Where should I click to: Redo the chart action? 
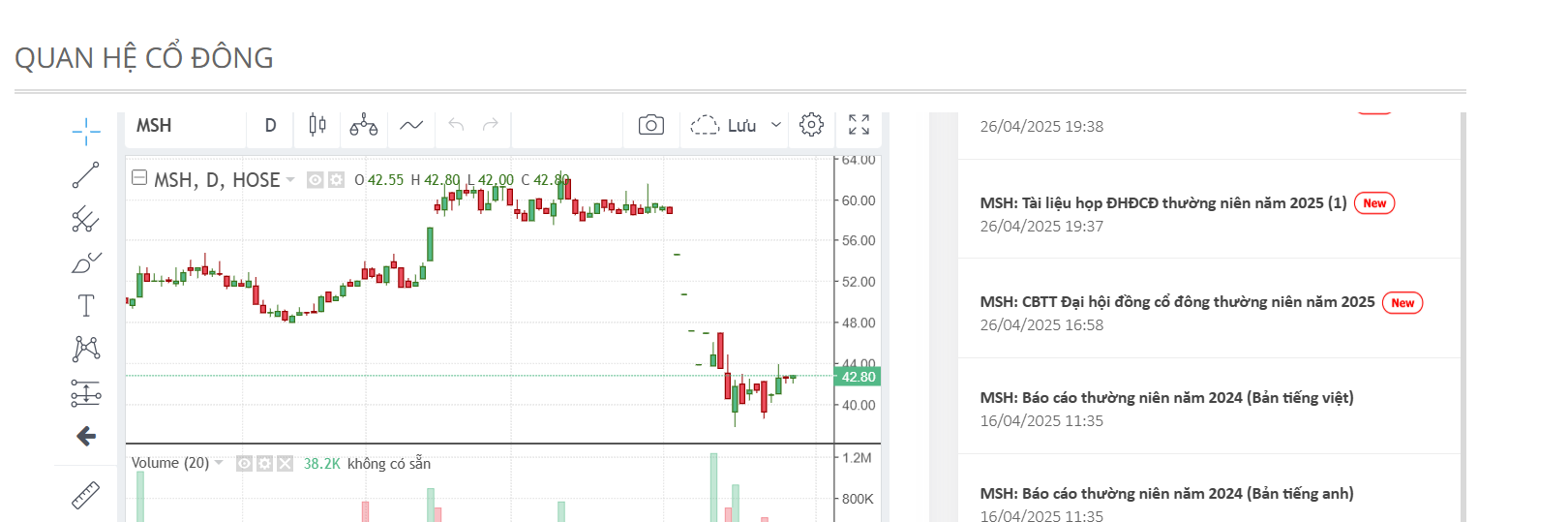coord(490,125)
